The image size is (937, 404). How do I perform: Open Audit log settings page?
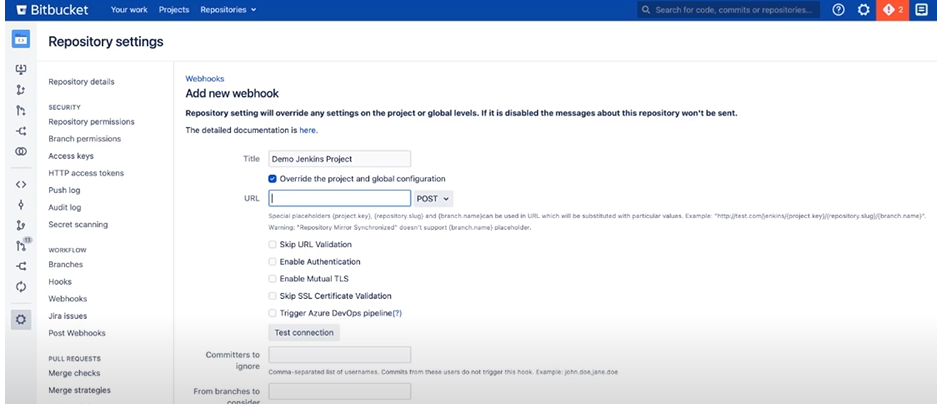tap(65, 207)
